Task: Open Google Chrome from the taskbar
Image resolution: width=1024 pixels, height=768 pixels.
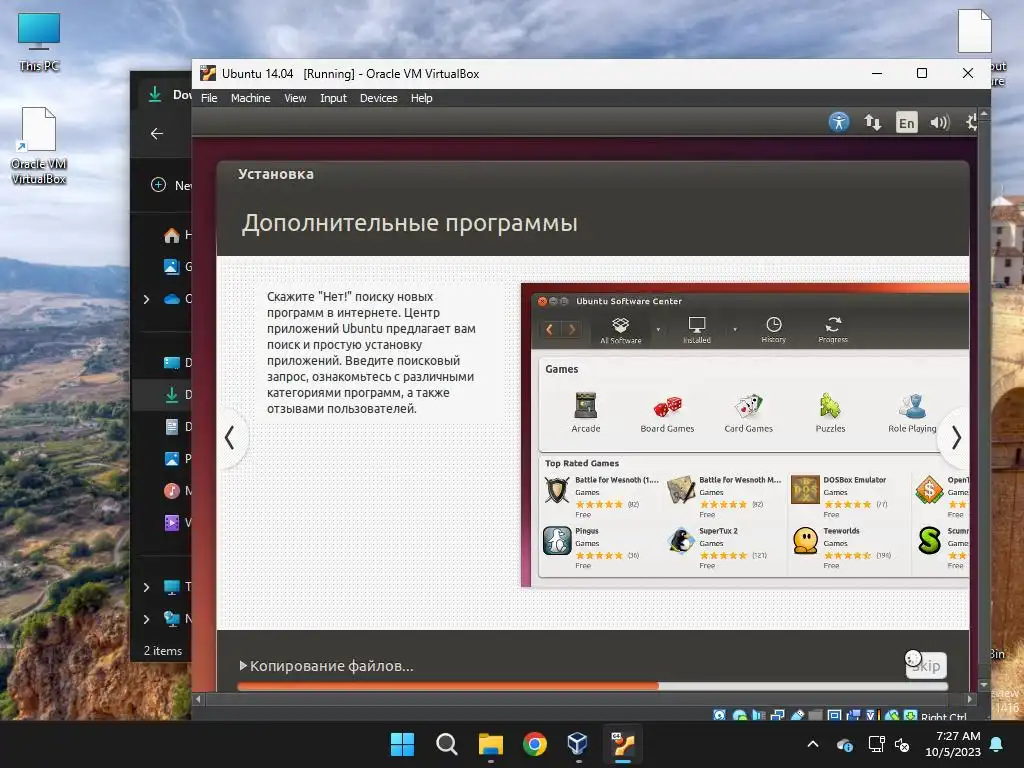Action: point(535,744)
